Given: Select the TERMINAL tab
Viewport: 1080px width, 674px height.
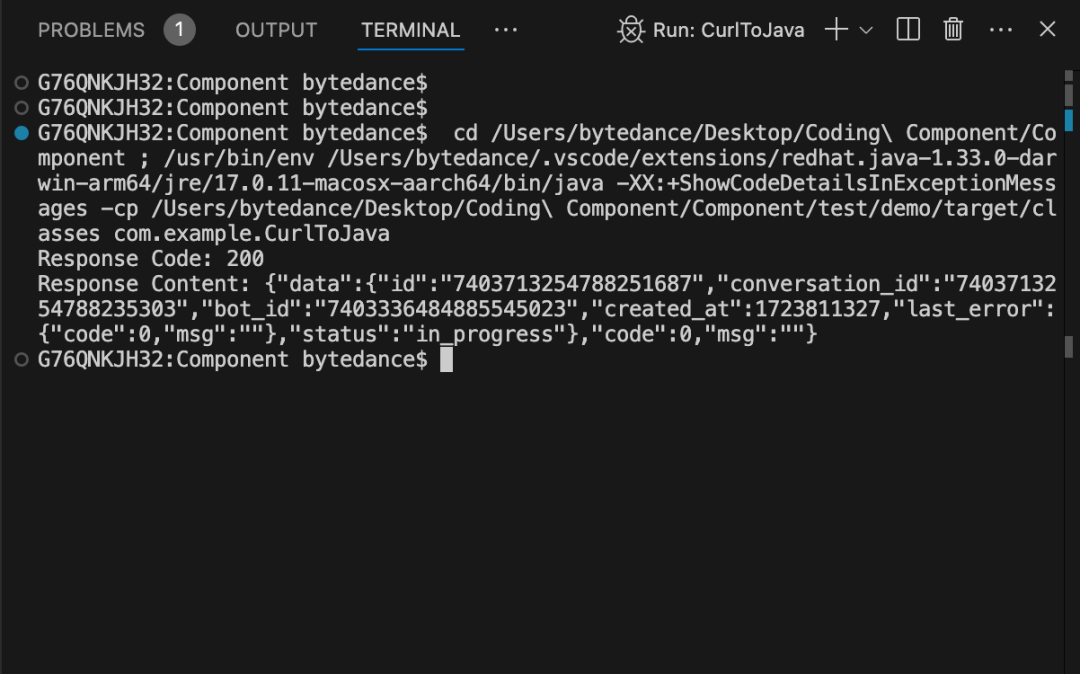Looking at the screenshot, I should point(411,30).
